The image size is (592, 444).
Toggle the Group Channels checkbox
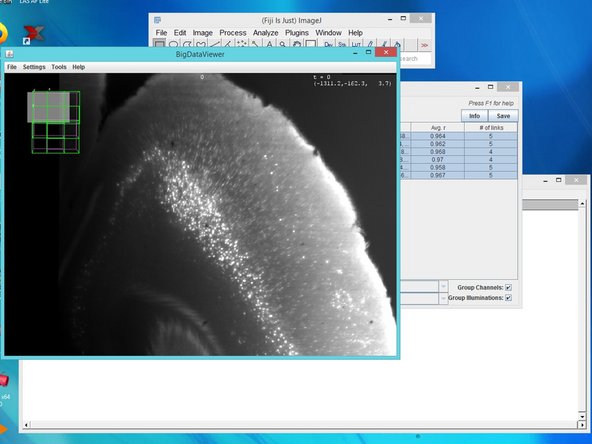[508, 288]
